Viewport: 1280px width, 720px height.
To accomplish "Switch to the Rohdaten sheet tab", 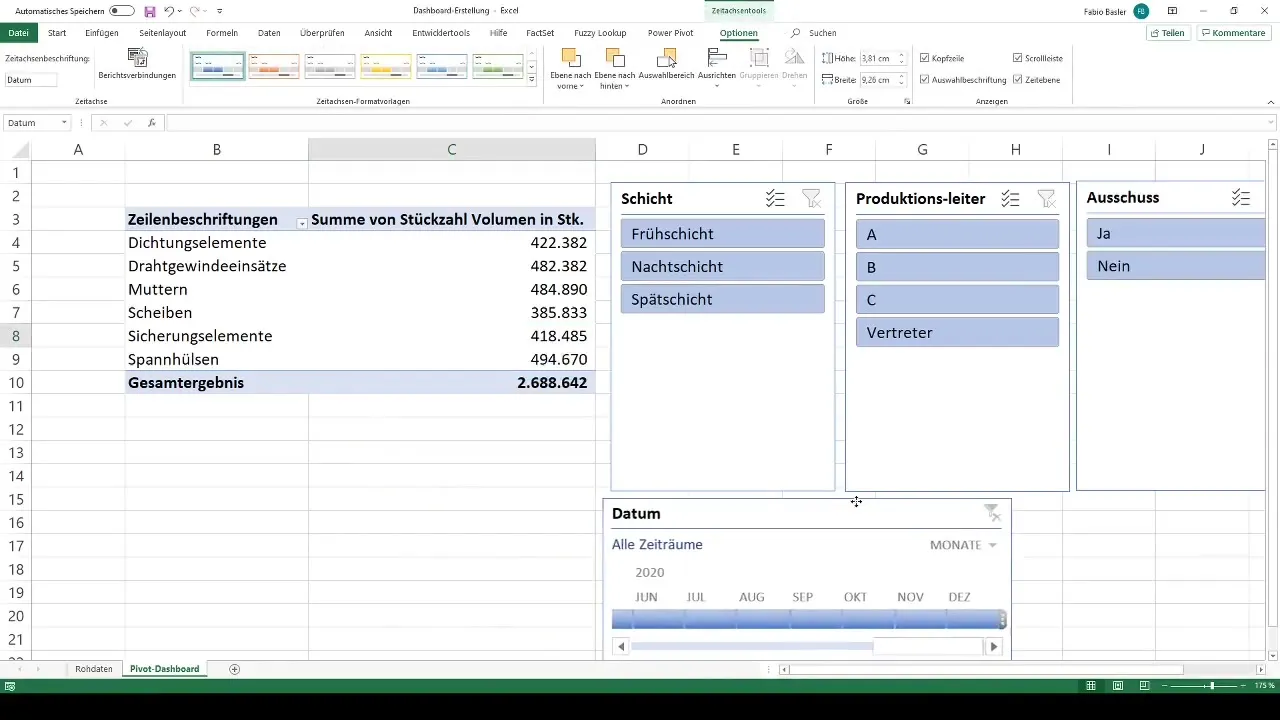I will [x=94, y=669].
